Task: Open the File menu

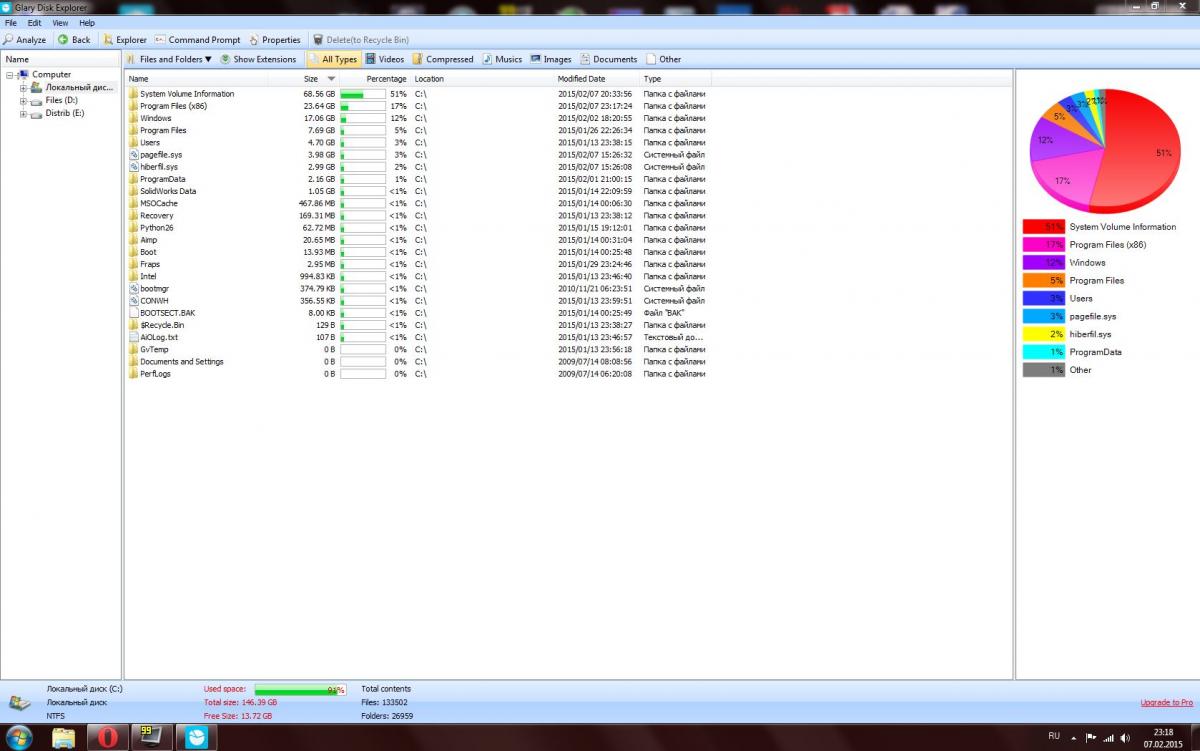Action: point(11,22)
